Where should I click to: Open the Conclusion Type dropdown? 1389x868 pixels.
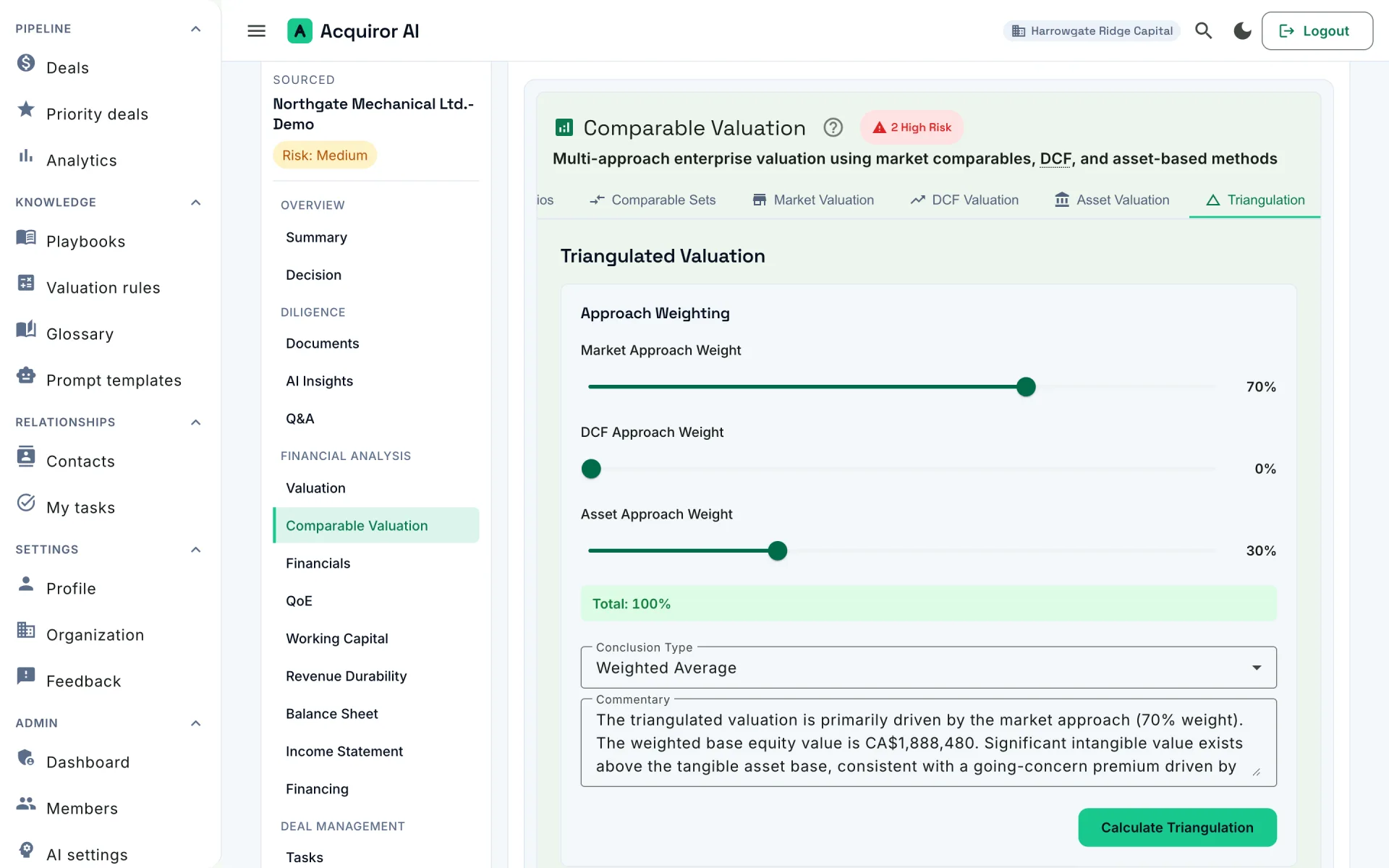928,668
